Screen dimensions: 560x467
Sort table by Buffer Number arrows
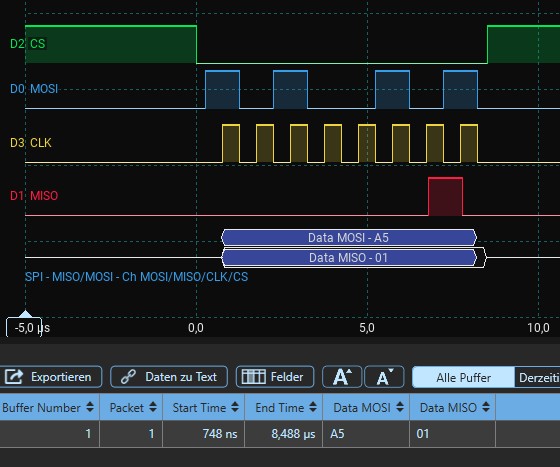[90, 407]
